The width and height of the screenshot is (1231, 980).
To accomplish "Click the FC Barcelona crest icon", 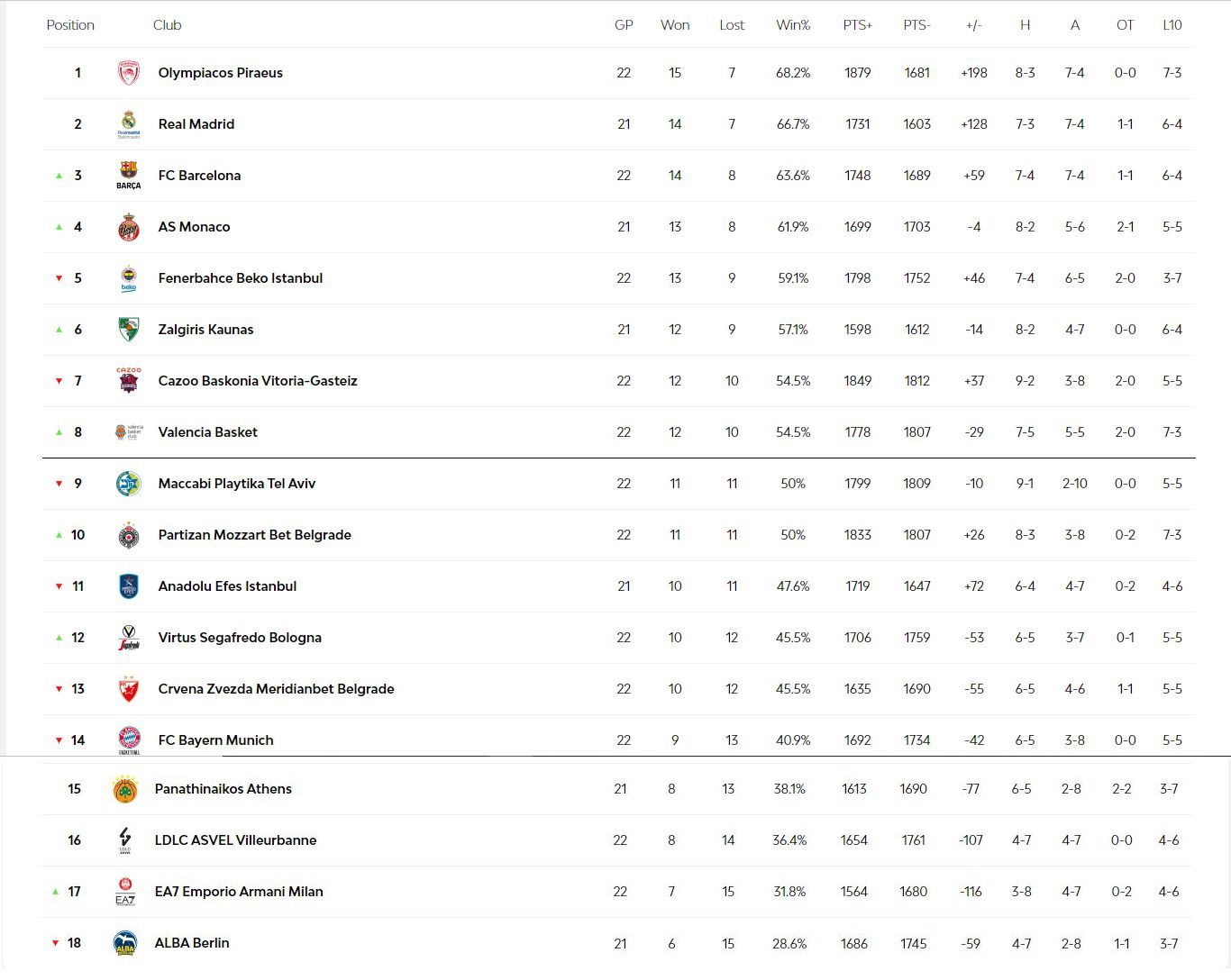I will [x=129, y=175].
